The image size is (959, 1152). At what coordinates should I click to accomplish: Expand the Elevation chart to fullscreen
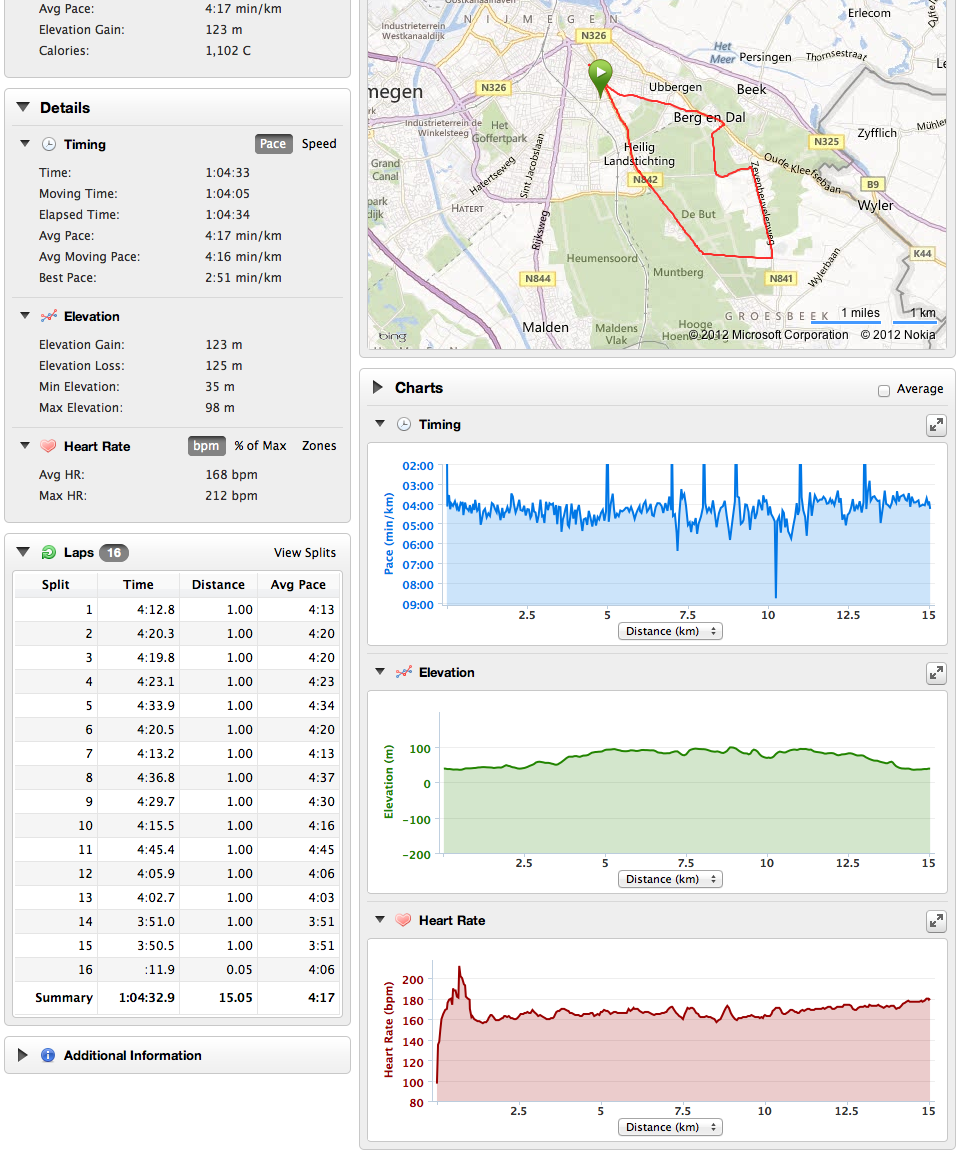936,673
